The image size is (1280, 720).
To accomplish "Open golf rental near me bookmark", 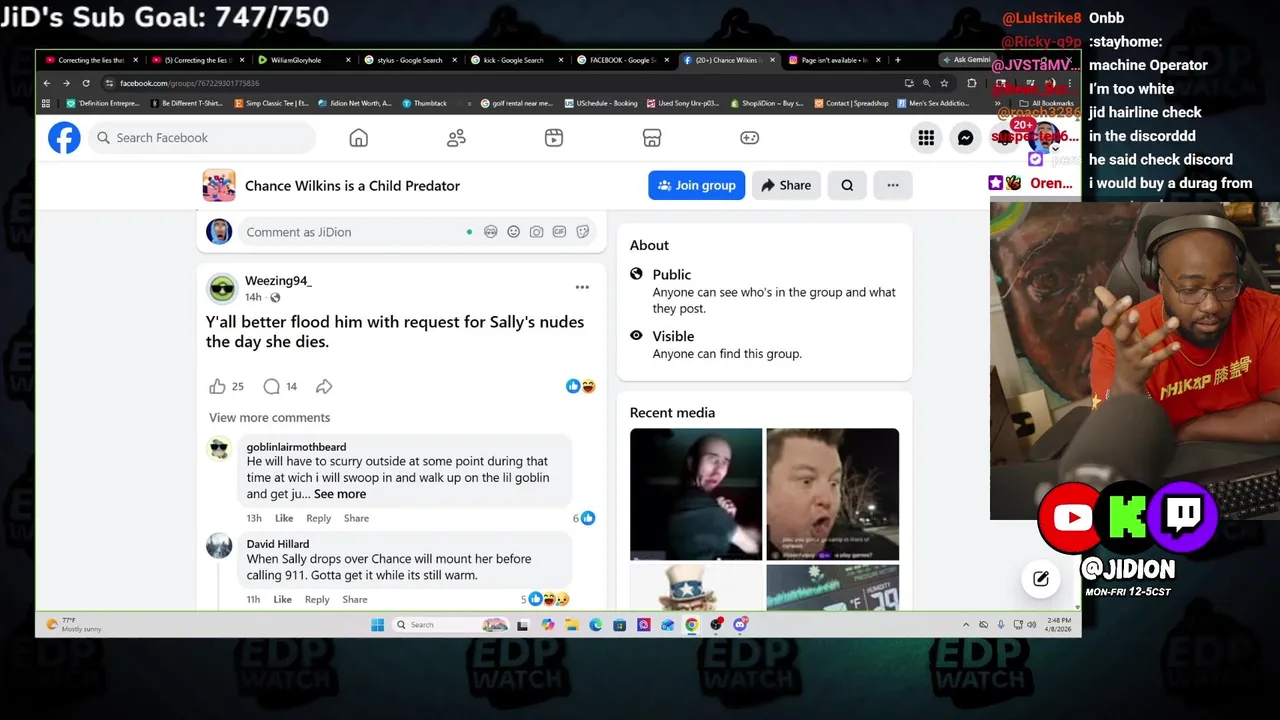I will tap(516, 103).
